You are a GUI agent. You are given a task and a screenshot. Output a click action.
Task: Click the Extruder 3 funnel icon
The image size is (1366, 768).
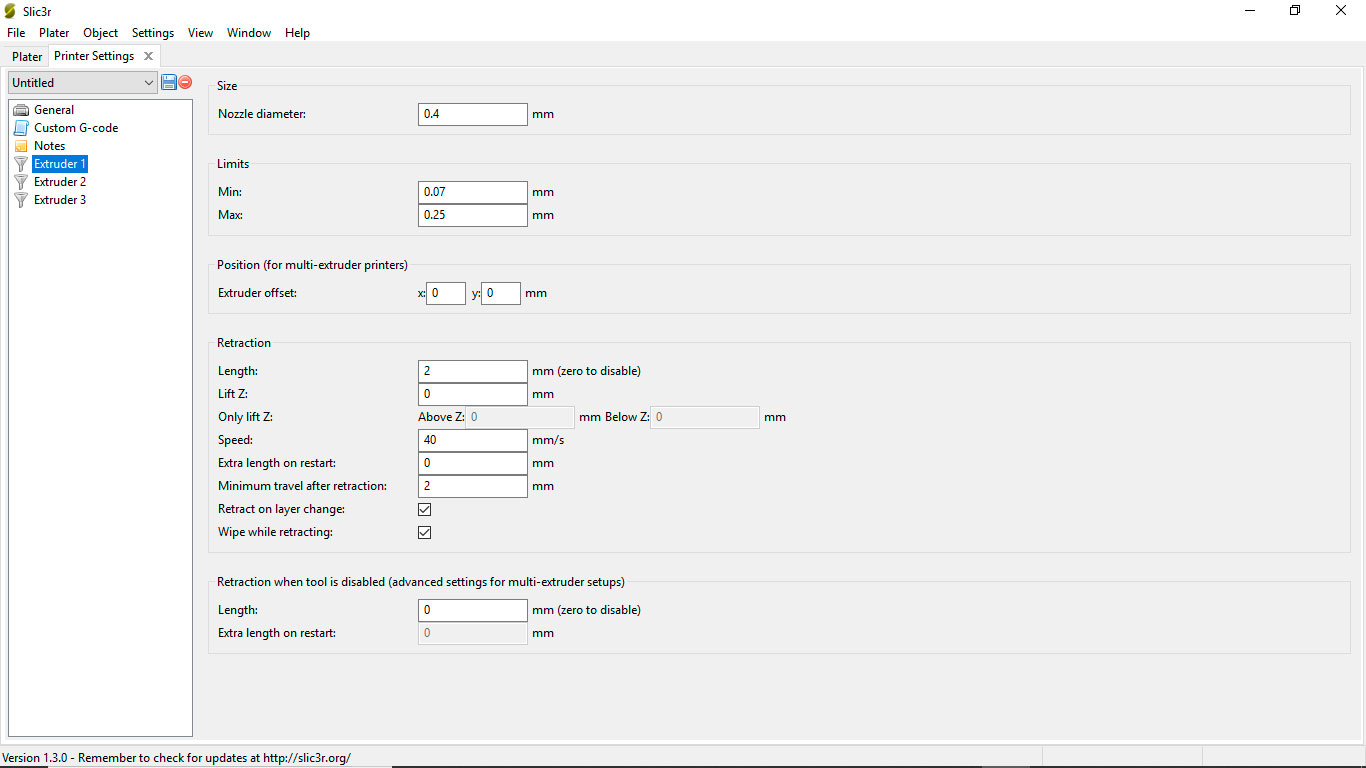coord(21,200)
